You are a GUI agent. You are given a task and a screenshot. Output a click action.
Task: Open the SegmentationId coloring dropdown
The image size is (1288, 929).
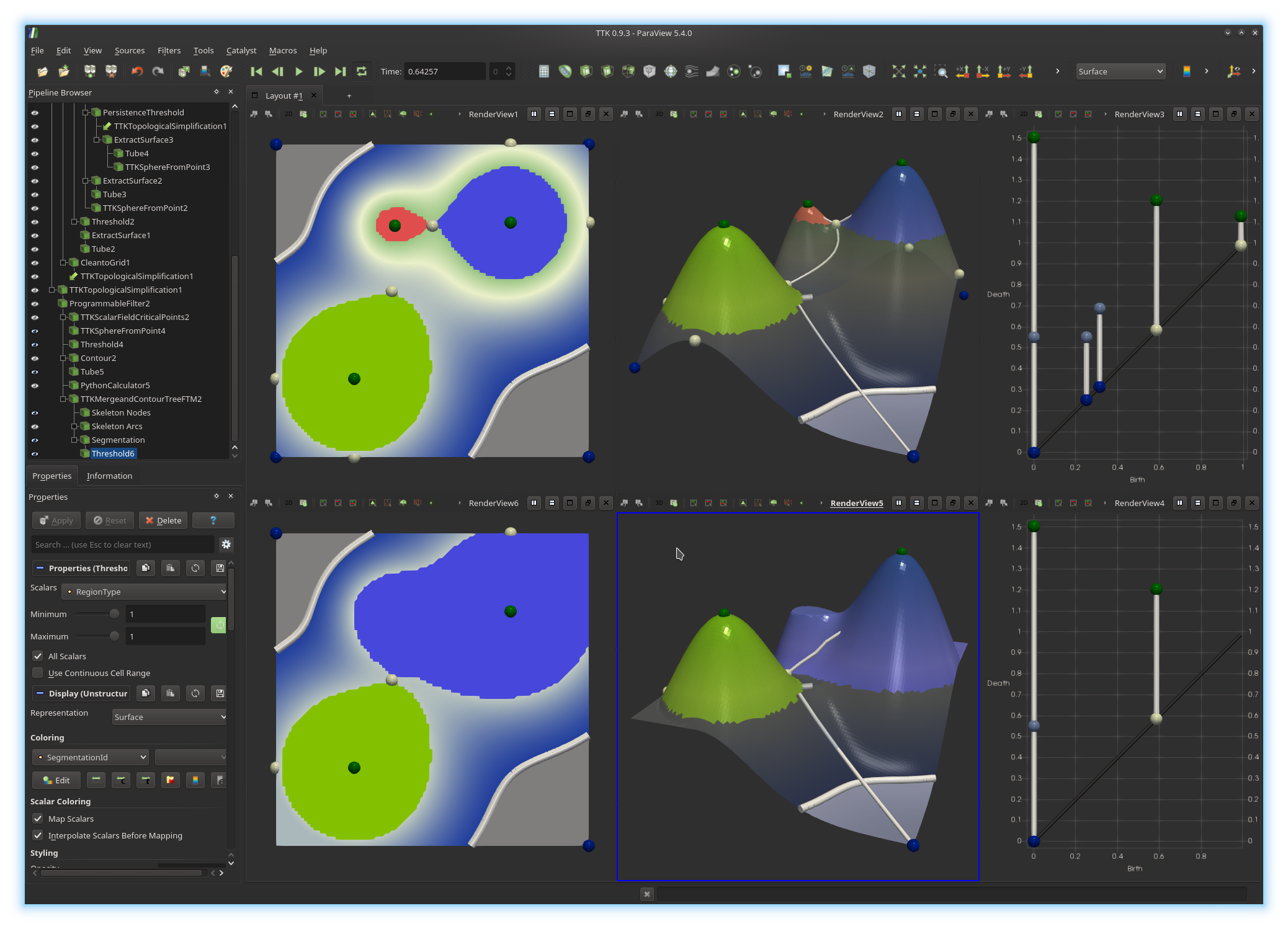pos(91,757)
